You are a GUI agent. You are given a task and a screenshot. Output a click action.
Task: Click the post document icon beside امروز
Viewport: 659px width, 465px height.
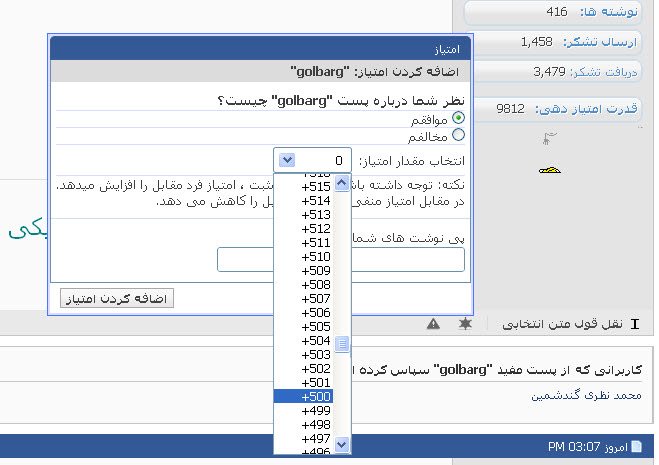(637, 446)
